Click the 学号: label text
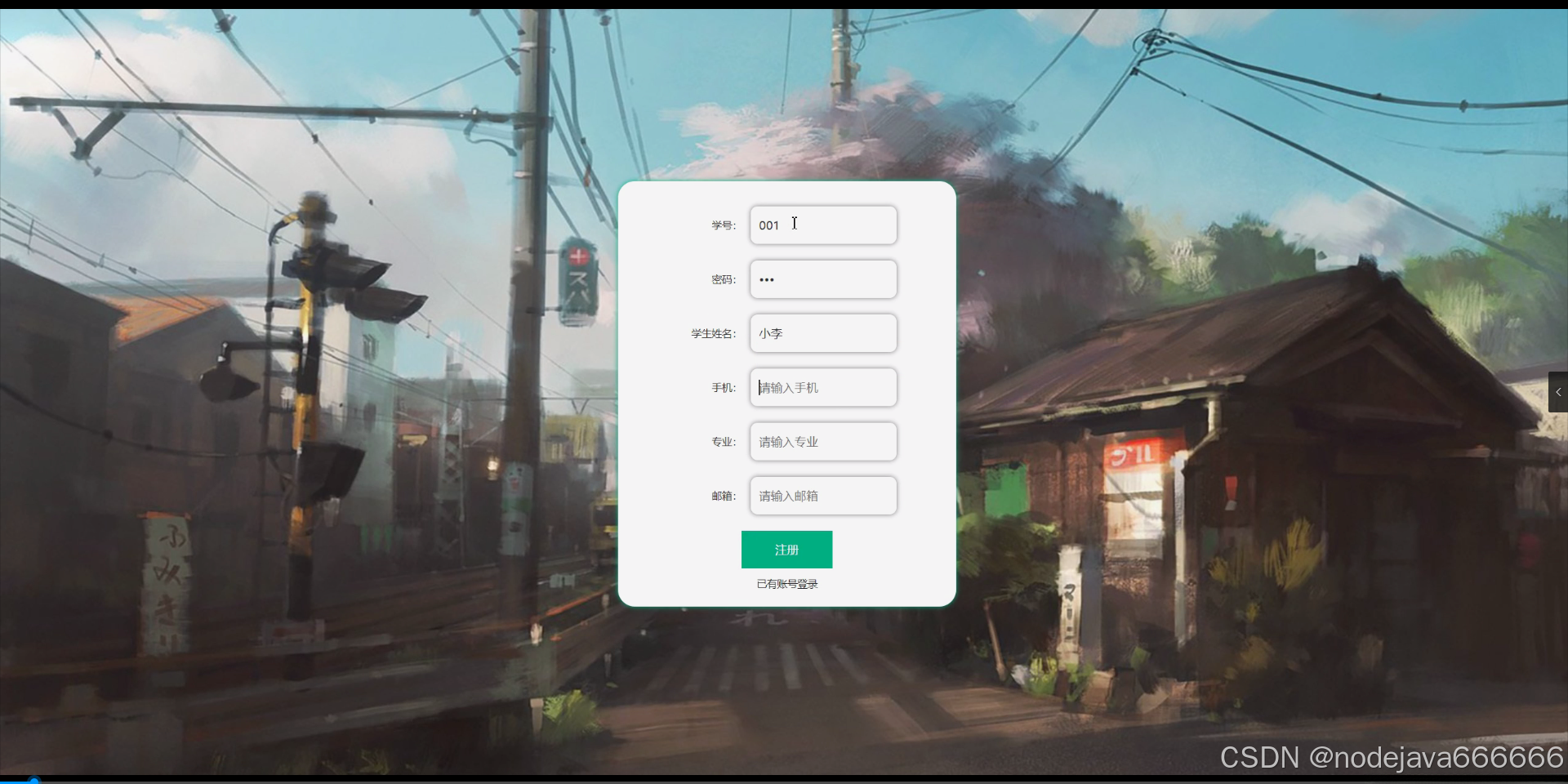The height and width of the screenshot is (784, 1568). coord(724,225)
